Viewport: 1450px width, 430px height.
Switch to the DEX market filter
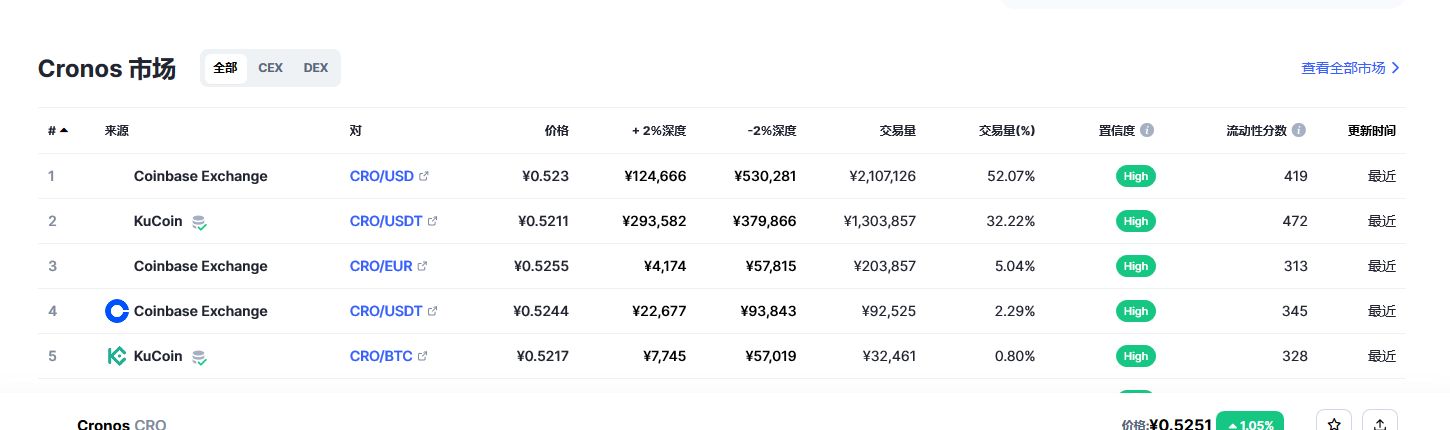click(x=316, y=68)
